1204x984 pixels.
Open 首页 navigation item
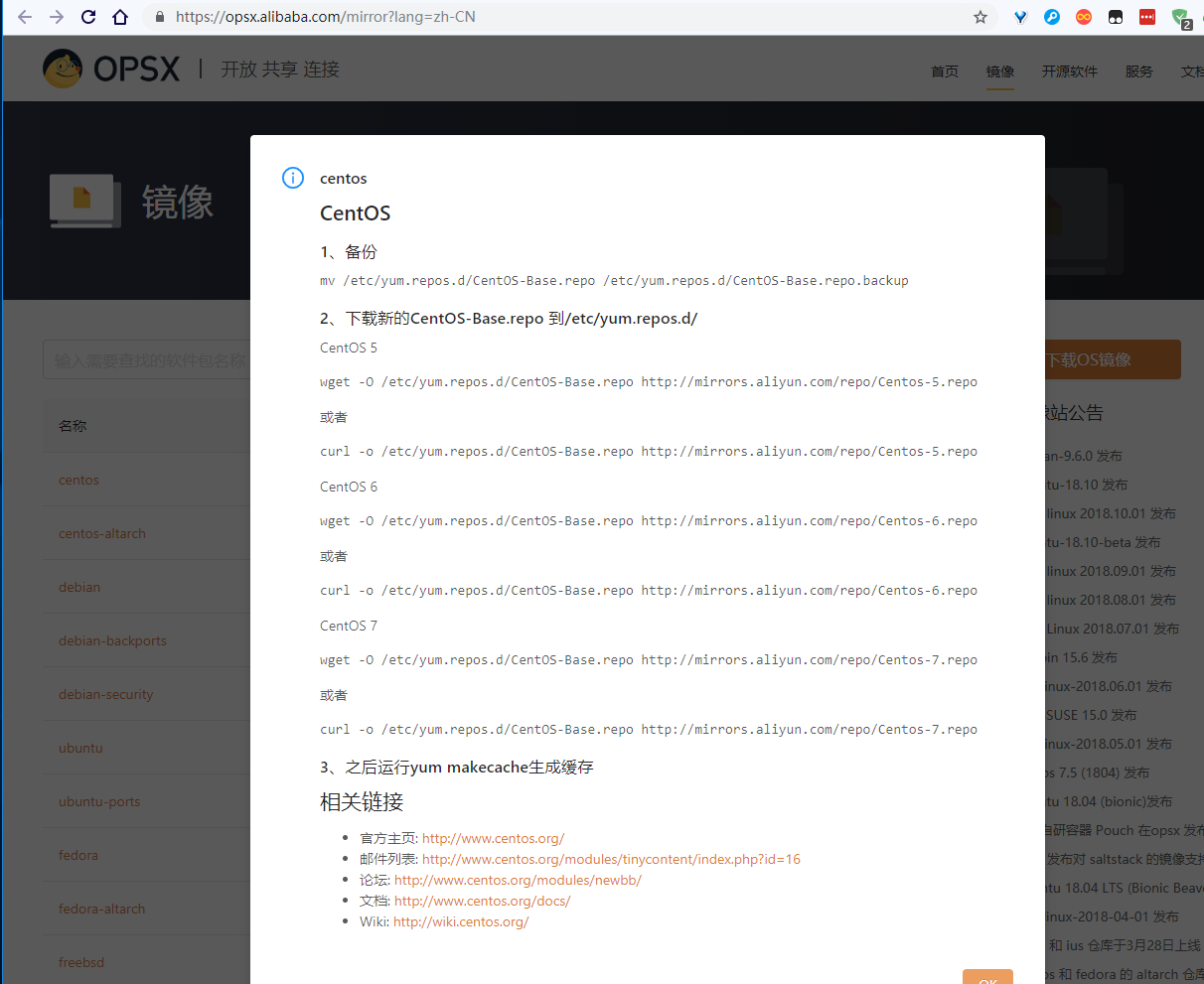pos(945,71)
